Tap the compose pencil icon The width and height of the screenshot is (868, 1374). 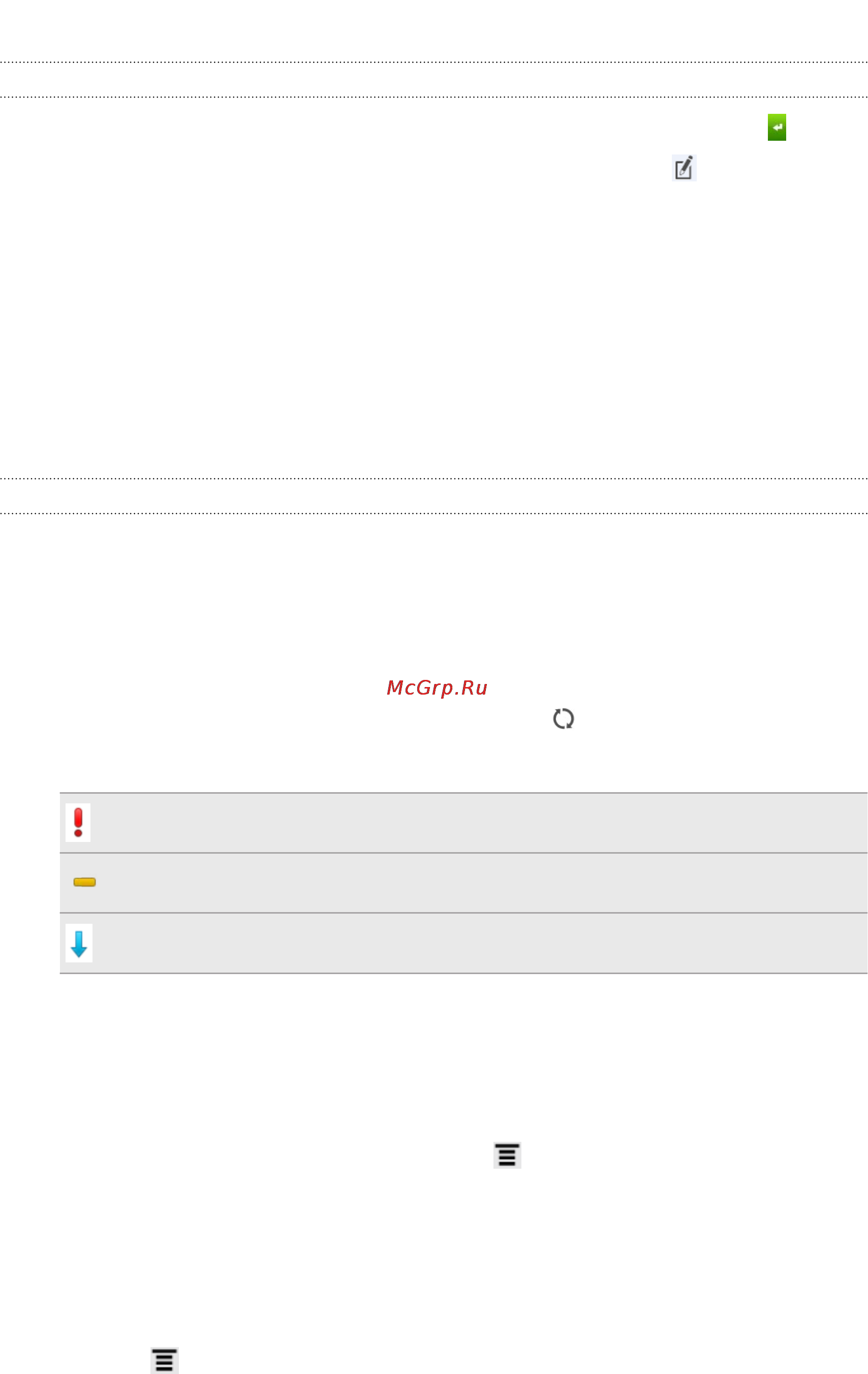684,168
